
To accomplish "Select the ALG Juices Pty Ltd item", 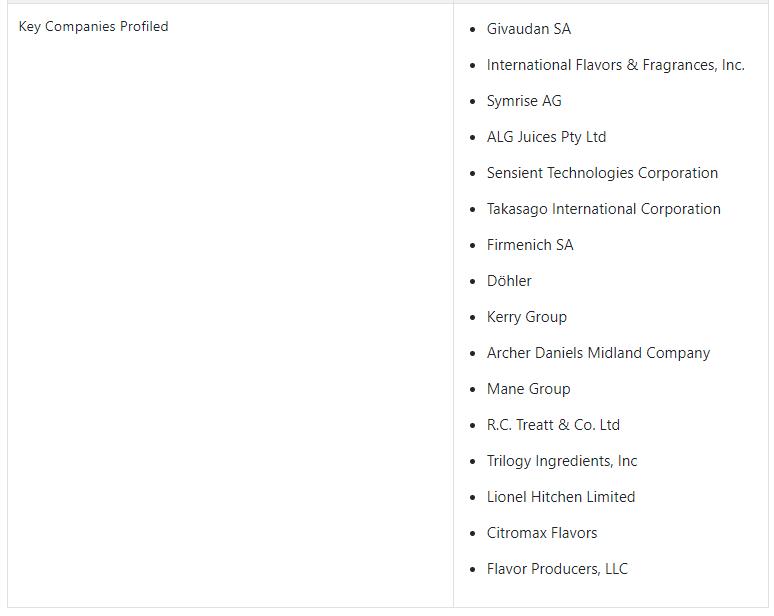I will coord(546,137).
